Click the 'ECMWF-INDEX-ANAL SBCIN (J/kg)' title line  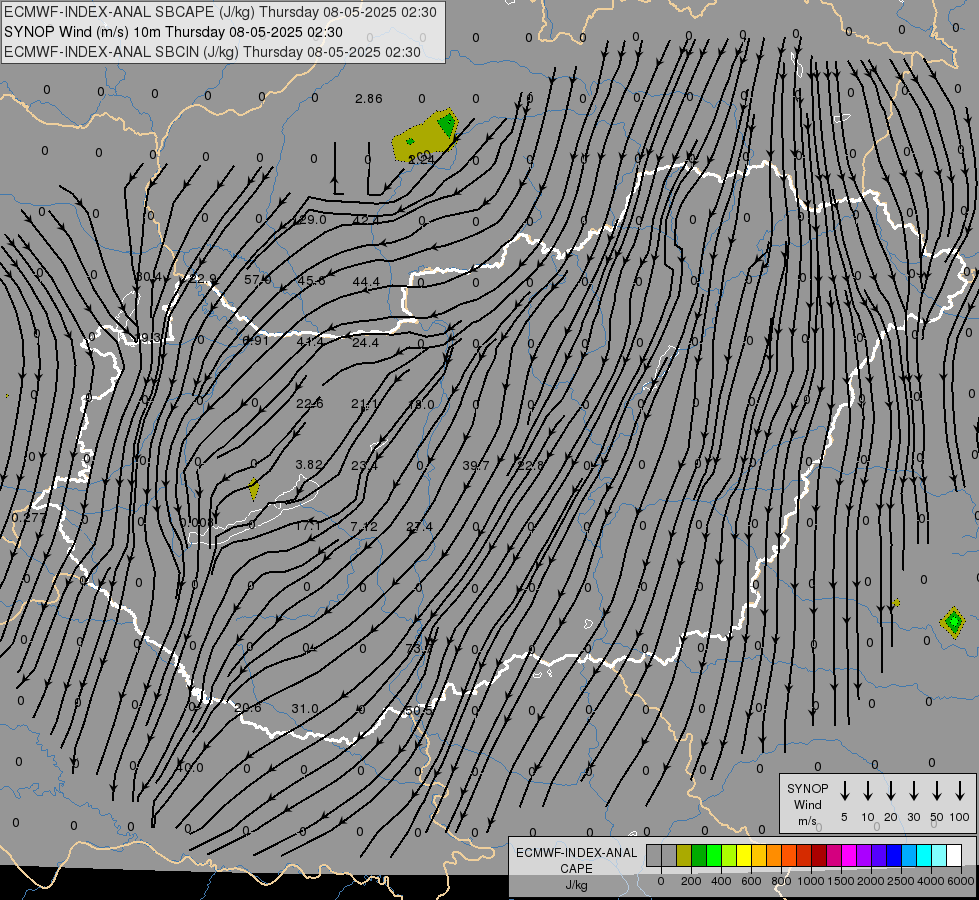pos(212,52)
